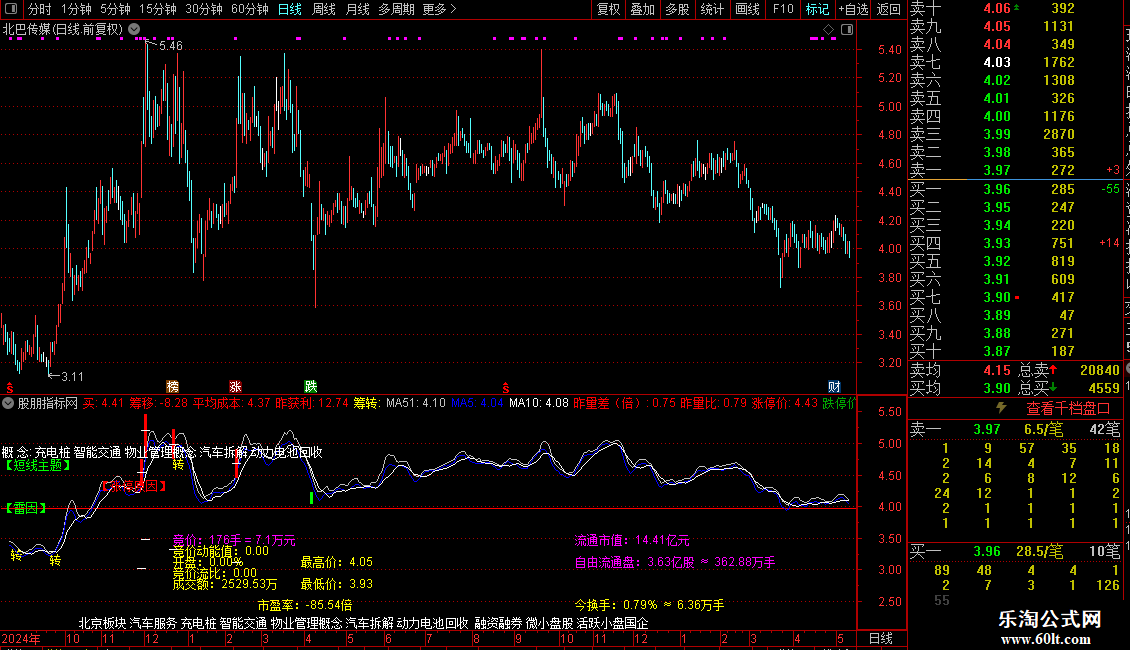Viewport: 1130px width, 650px height.
Task: Click the 【涨停原因】 label
Action: point(134,486)
